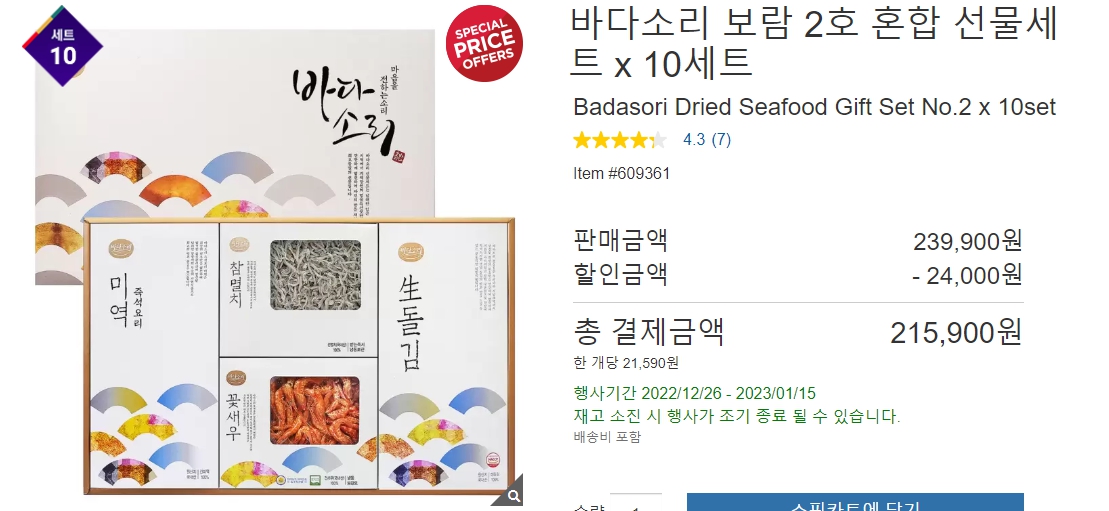Click the 행사기간 promotion period text
Viewport: 1109px width, 511px height.
[x=695, y=393]
